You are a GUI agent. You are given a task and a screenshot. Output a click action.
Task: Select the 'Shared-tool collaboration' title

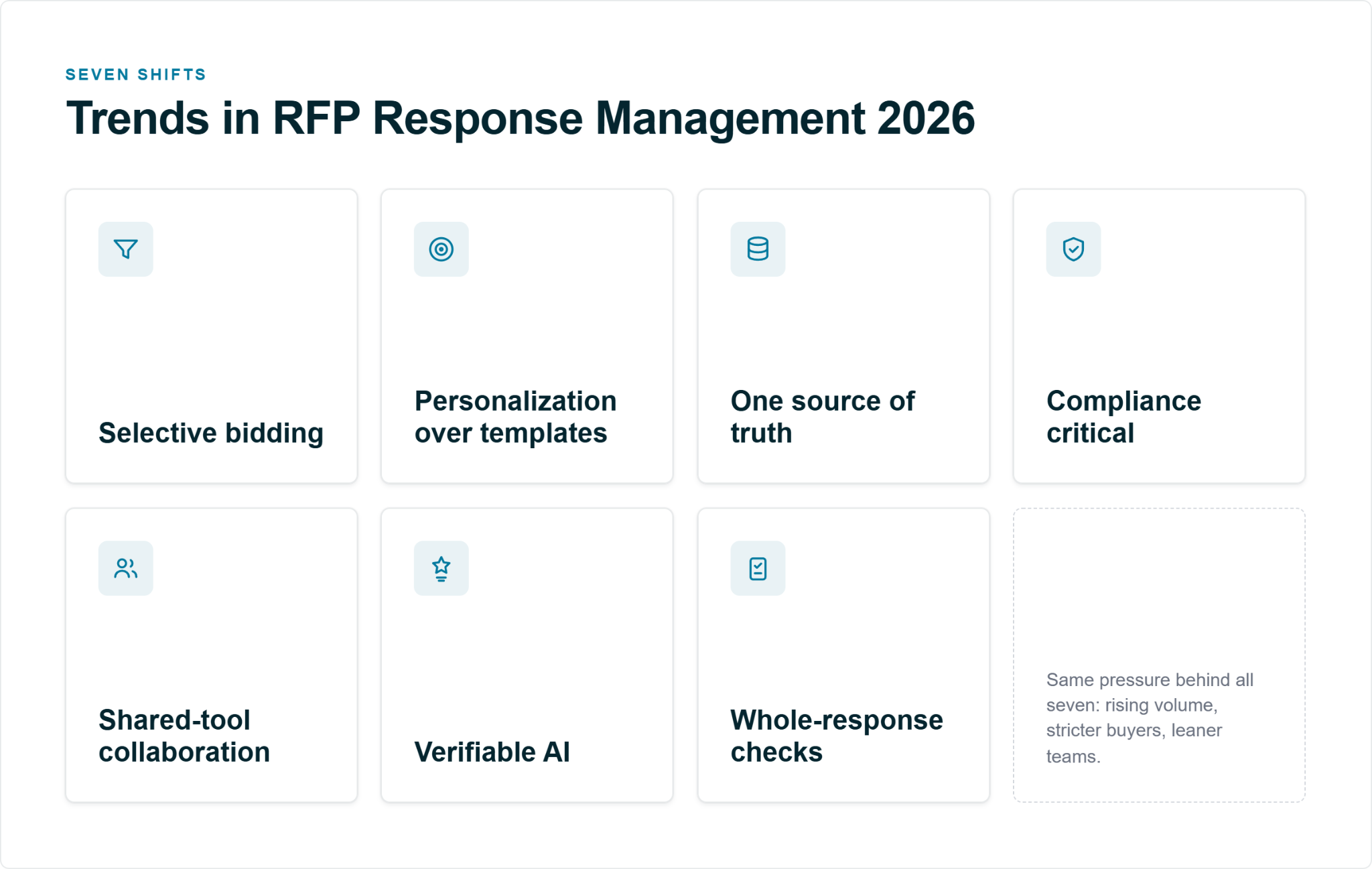point(184,736)
